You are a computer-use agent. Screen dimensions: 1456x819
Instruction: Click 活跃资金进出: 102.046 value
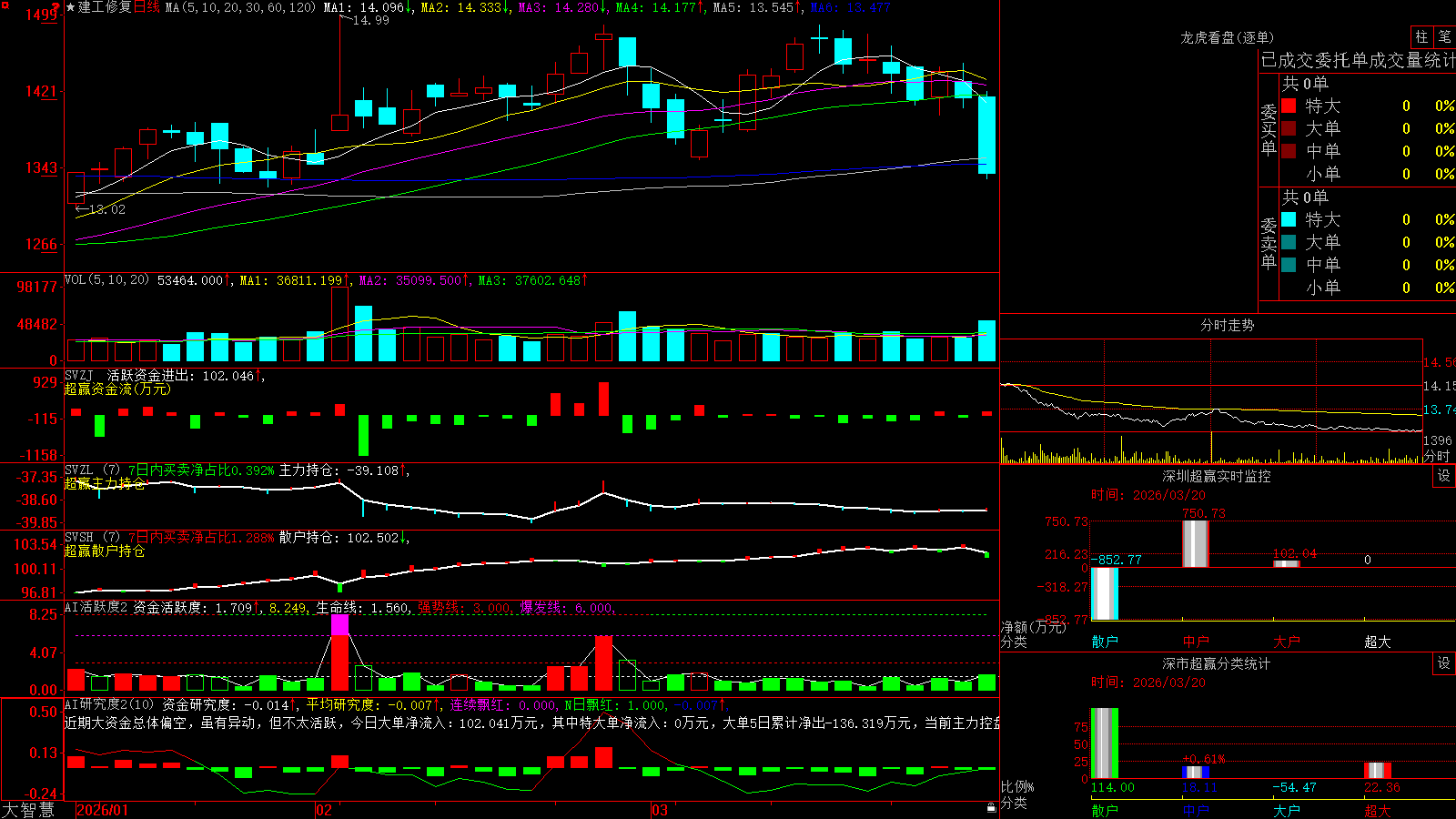180,375
